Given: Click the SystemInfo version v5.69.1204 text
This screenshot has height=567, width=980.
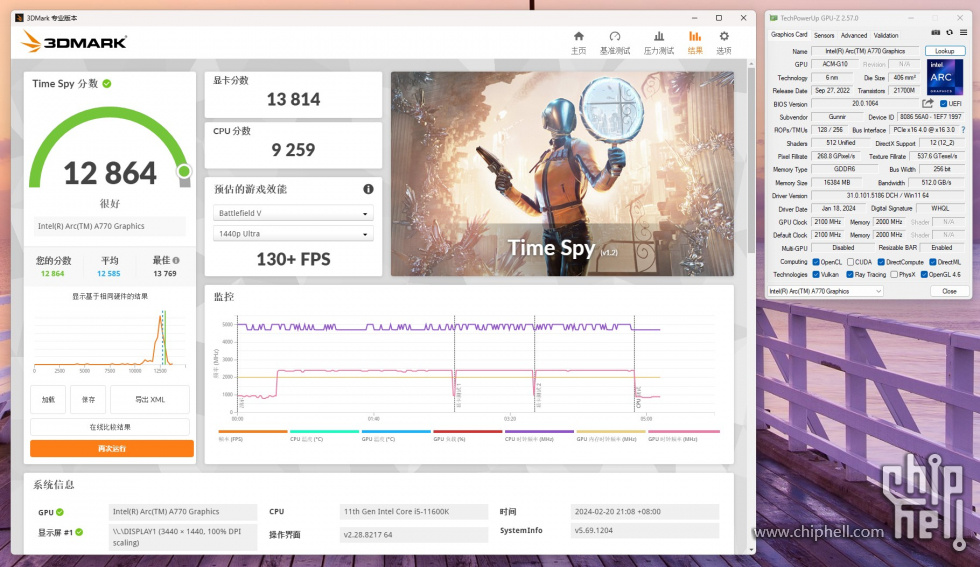Looking at the screenshot, I should point(593,530).
